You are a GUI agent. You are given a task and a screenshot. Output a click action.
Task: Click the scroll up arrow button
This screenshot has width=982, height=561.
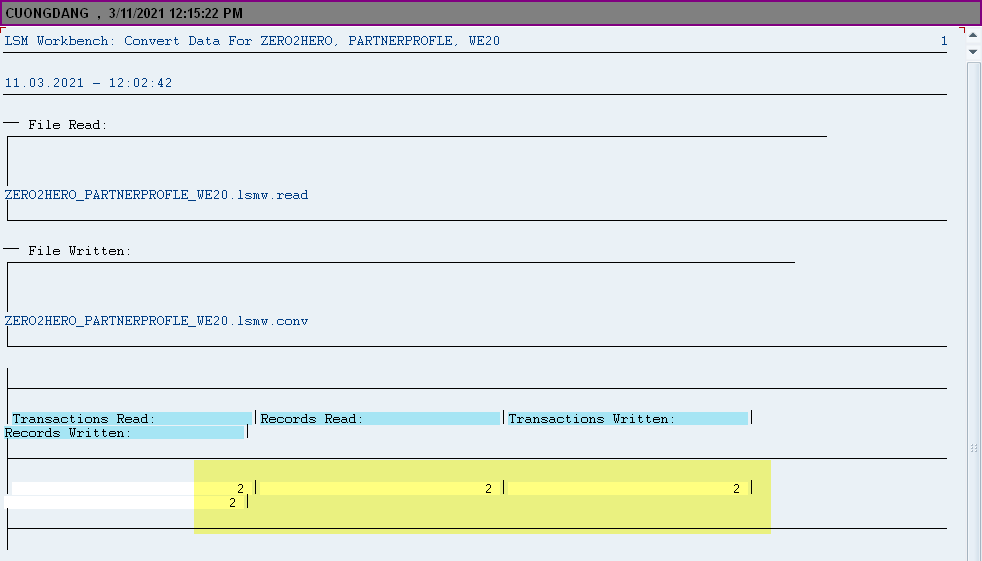pos(973,36)
